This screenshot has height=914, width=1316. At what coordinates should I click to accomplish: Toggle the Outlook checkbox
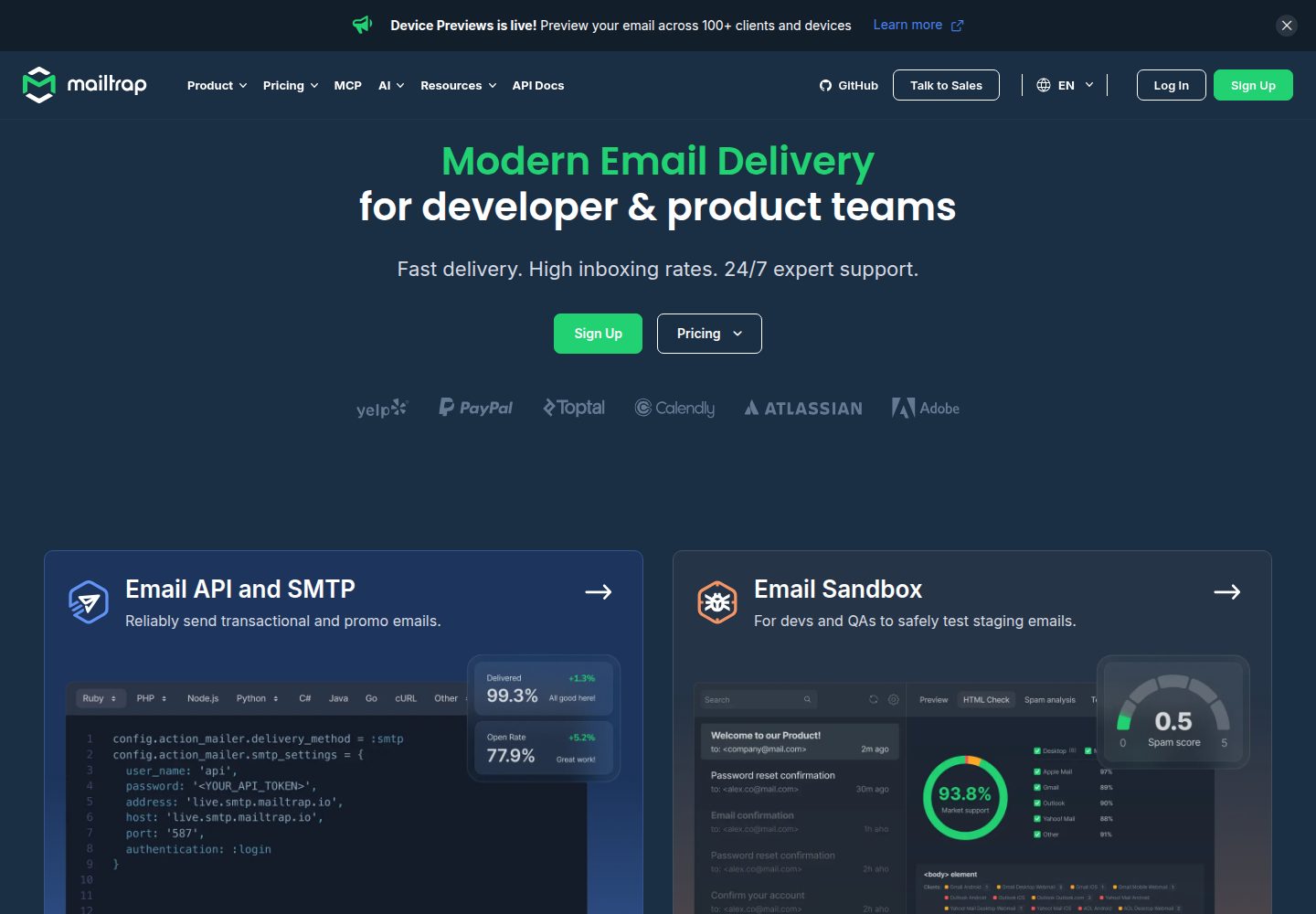[x=1037, y=802]
